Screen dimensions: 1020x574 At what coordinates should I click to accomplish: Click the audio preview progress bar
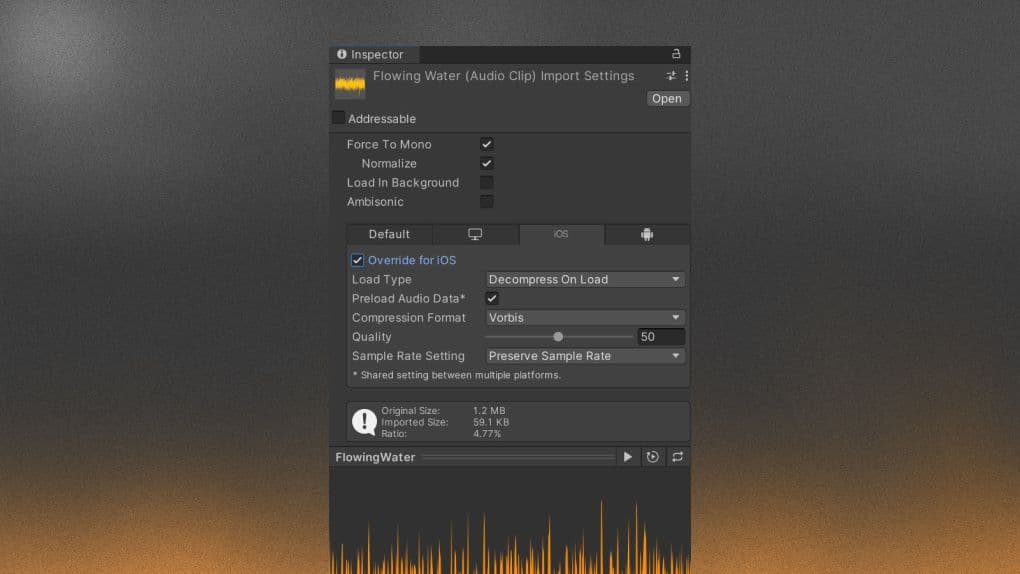tap(517, 458)
